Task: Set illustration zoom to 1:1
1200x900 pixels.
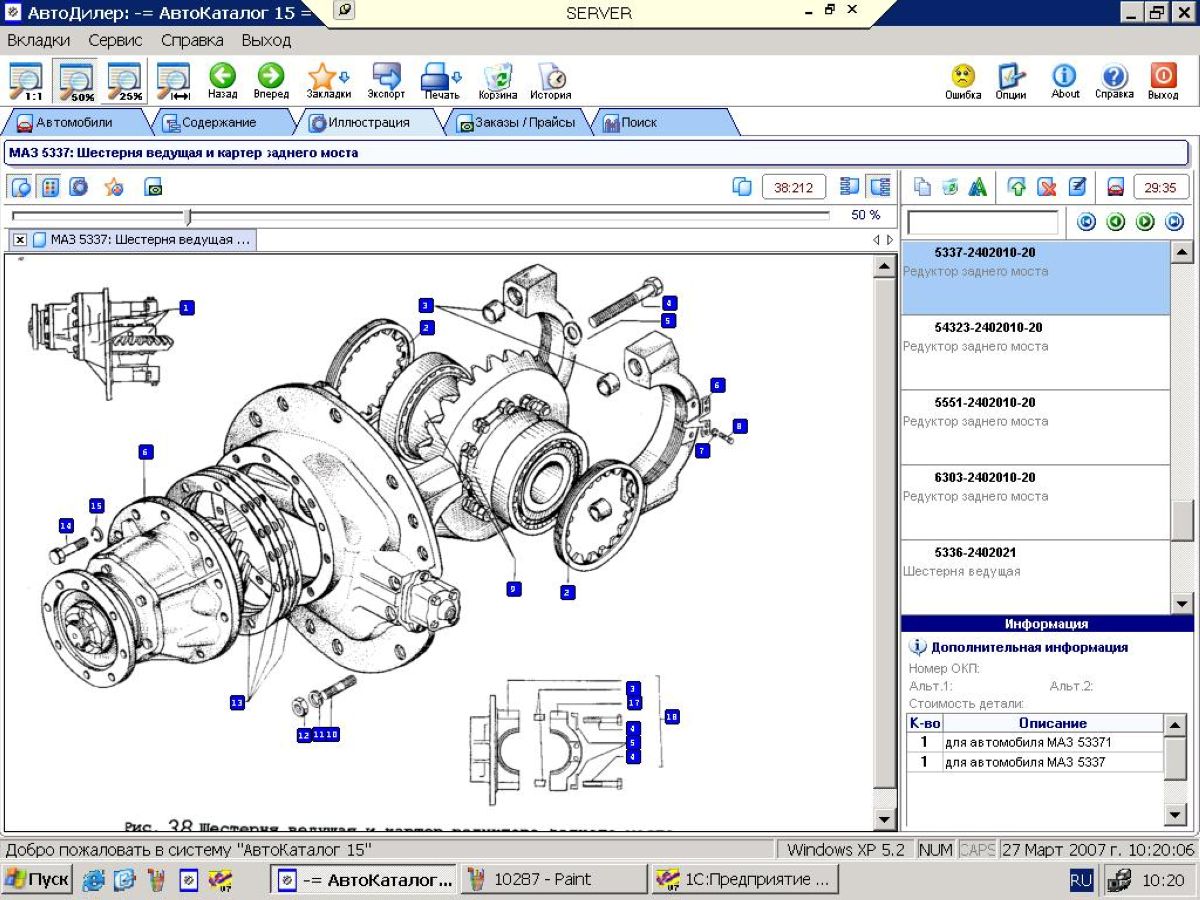Action: pos(26,82)
